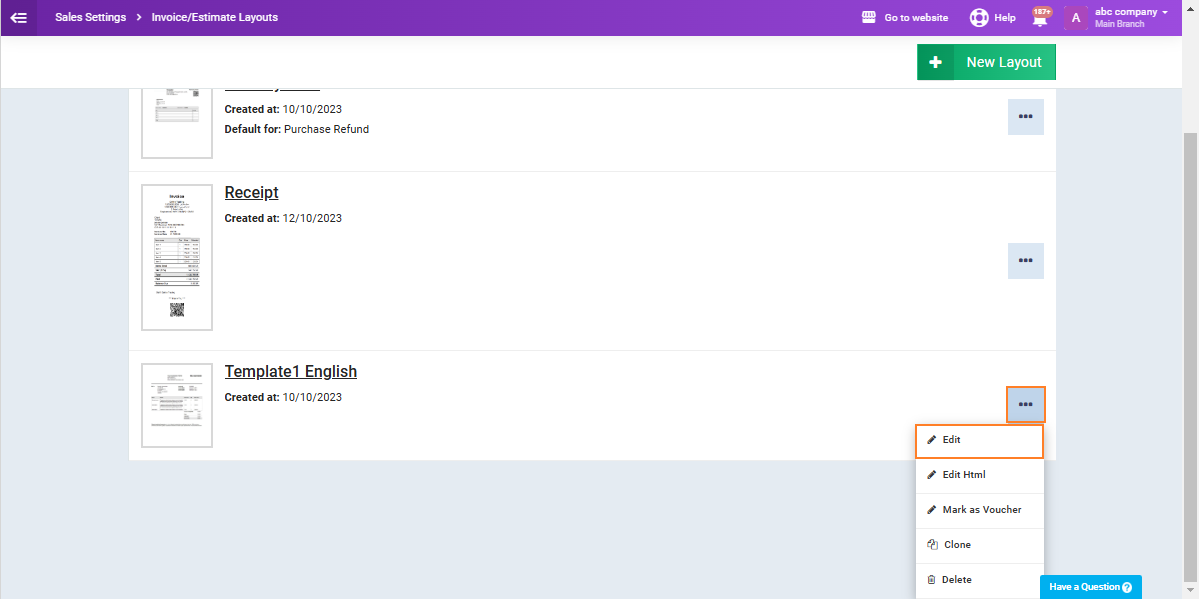Viewport: 1199px width, 599px height.
Task: Select Mark as Voucher option
Action: 979,510
